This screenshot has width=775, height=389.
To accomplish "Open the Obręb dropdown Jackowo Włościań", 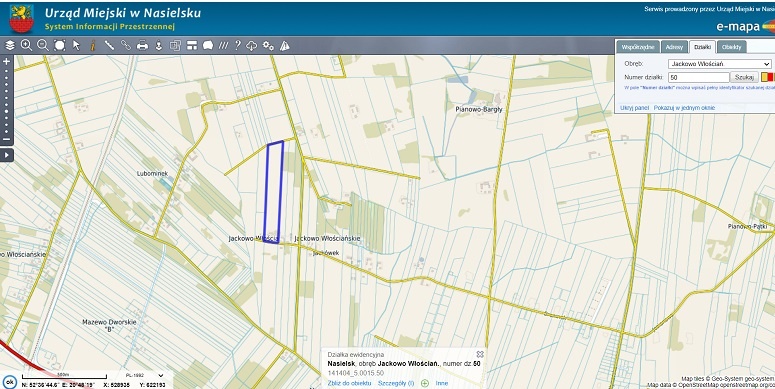I will point(719,64).
